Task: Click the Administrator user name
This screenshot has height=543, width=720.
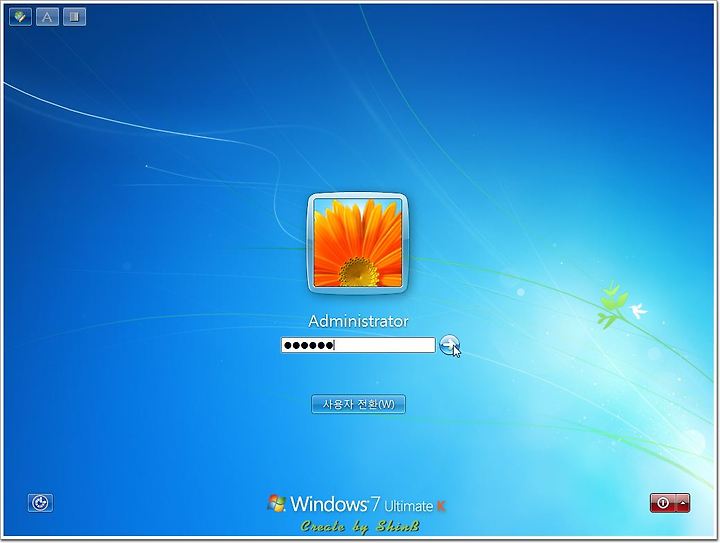Action: [x=358, y=321]
